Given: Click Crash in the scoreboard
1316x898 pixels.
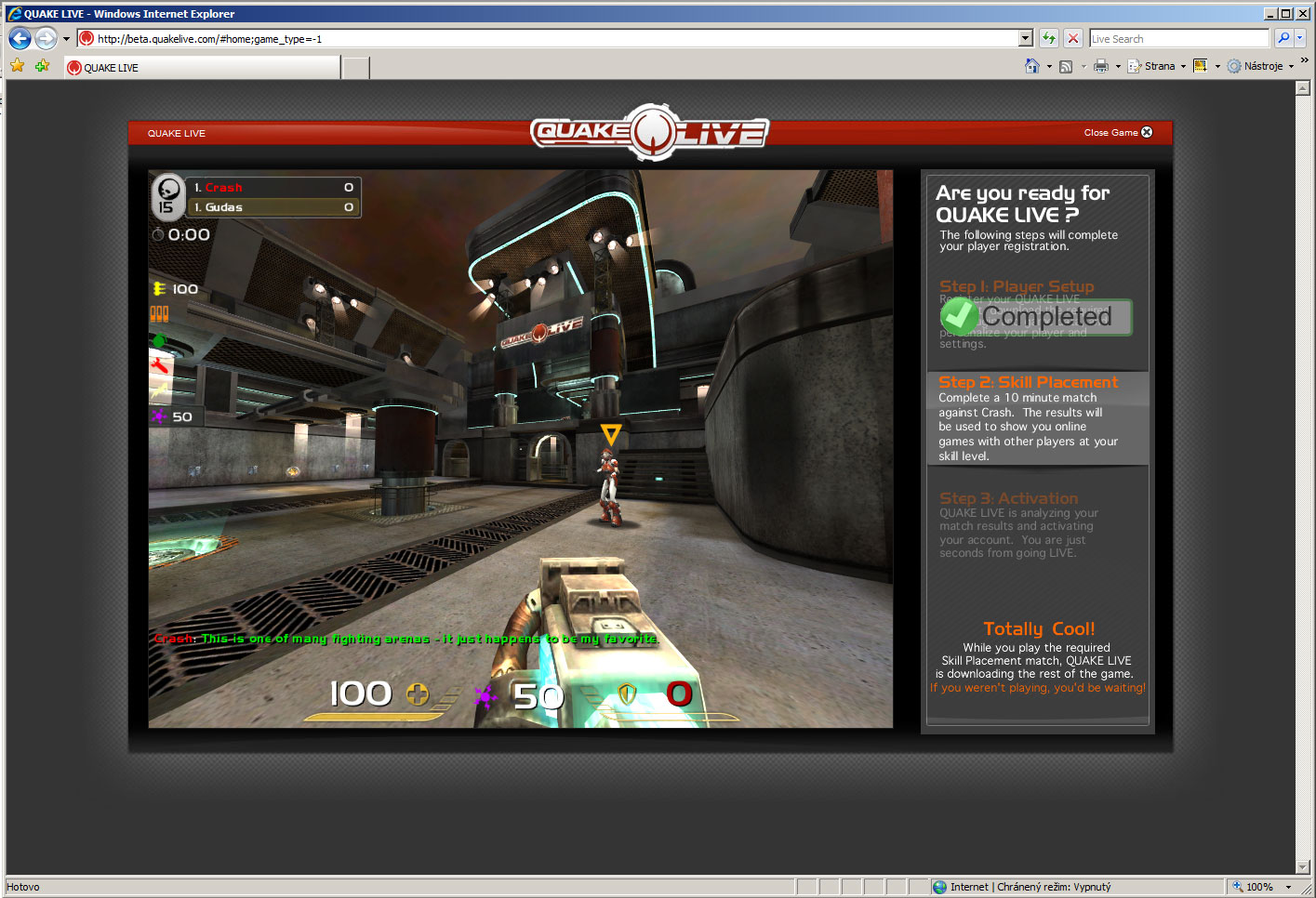Looking at the screenshot, I should pyautogui.click(x=223, y=188).
